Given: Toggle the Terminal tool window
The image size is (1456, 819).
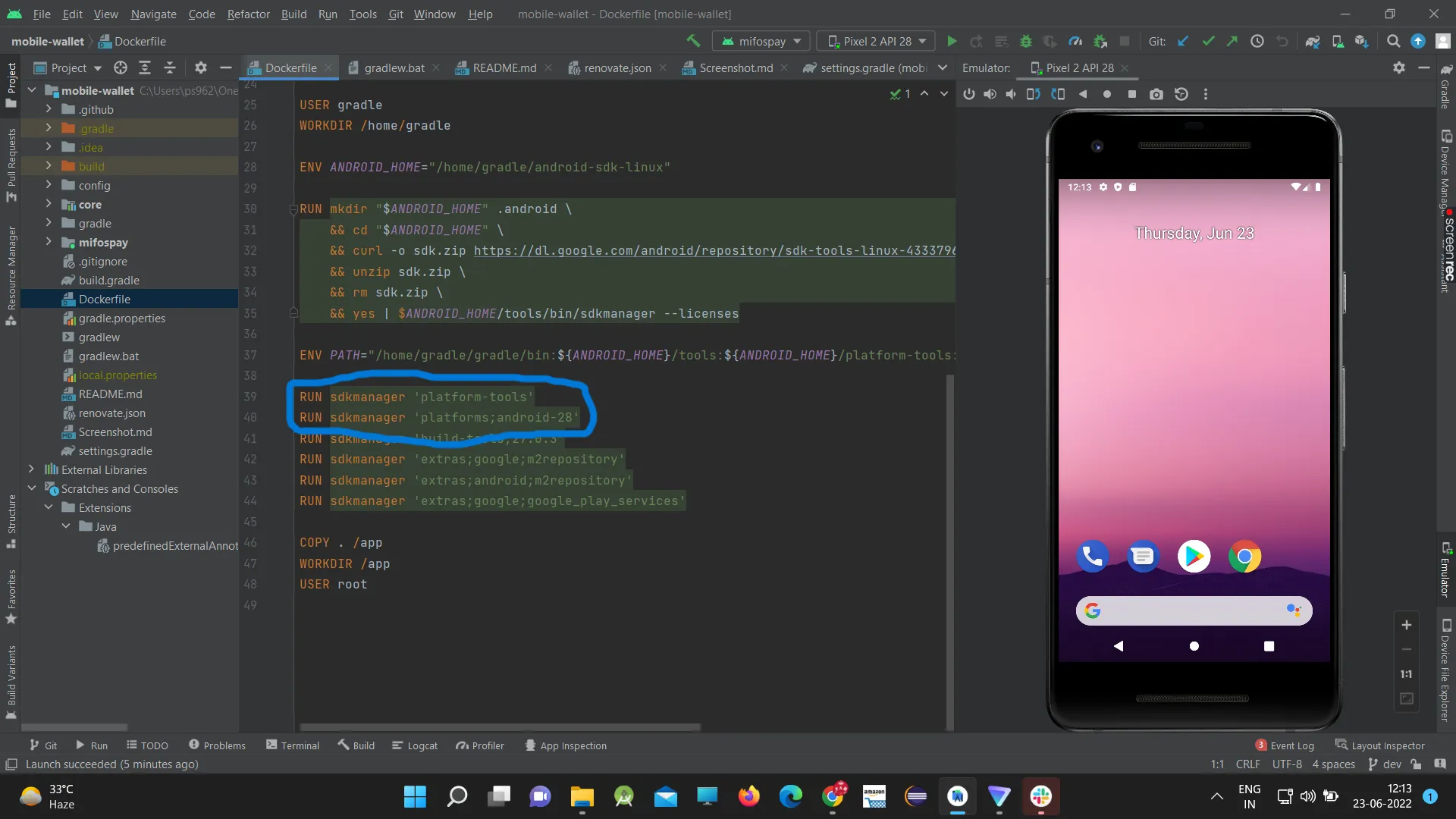Looking at the screenshot, I should pos(293,745).
